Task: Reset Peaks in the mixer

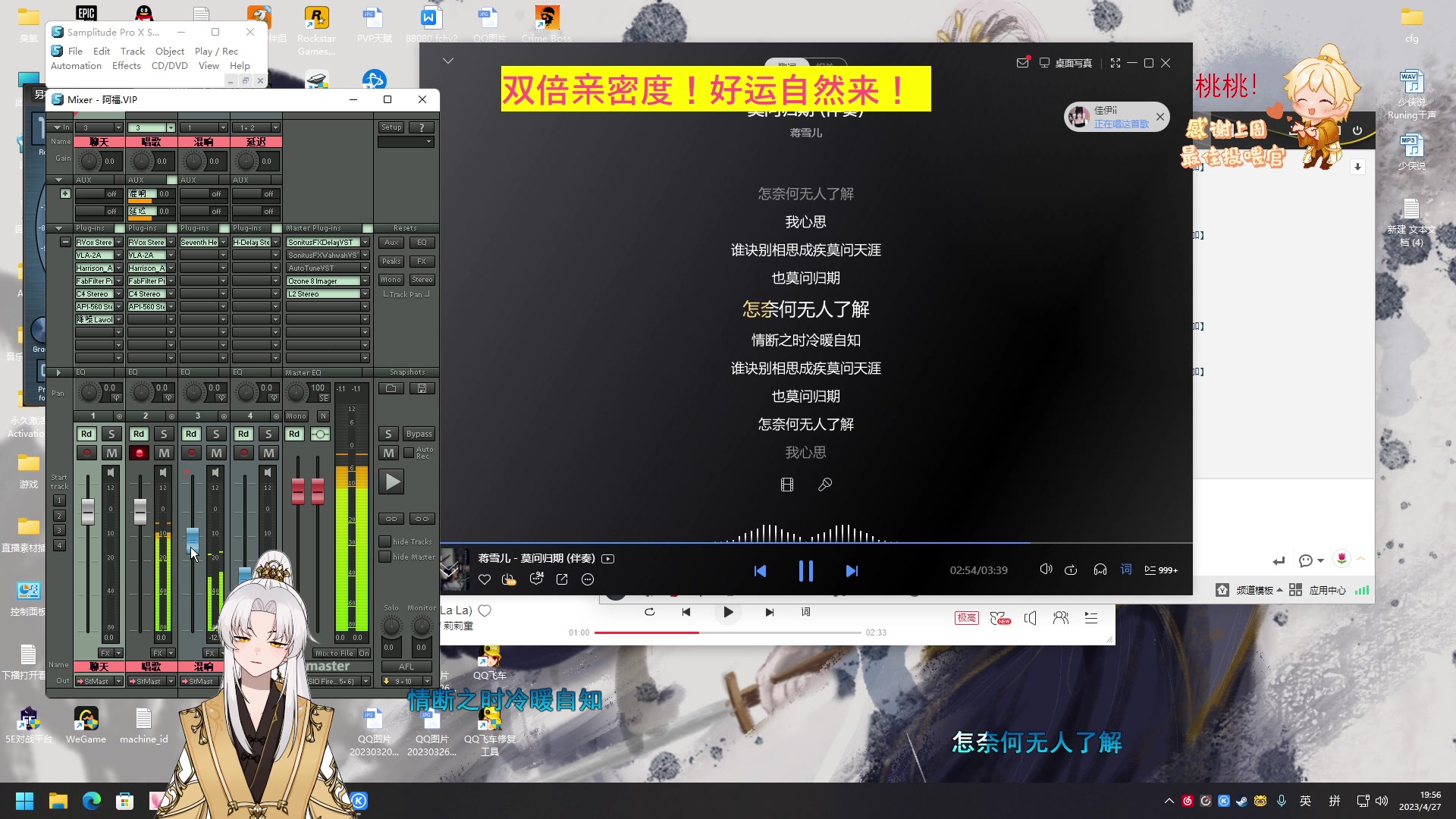Action: [391, 262]
